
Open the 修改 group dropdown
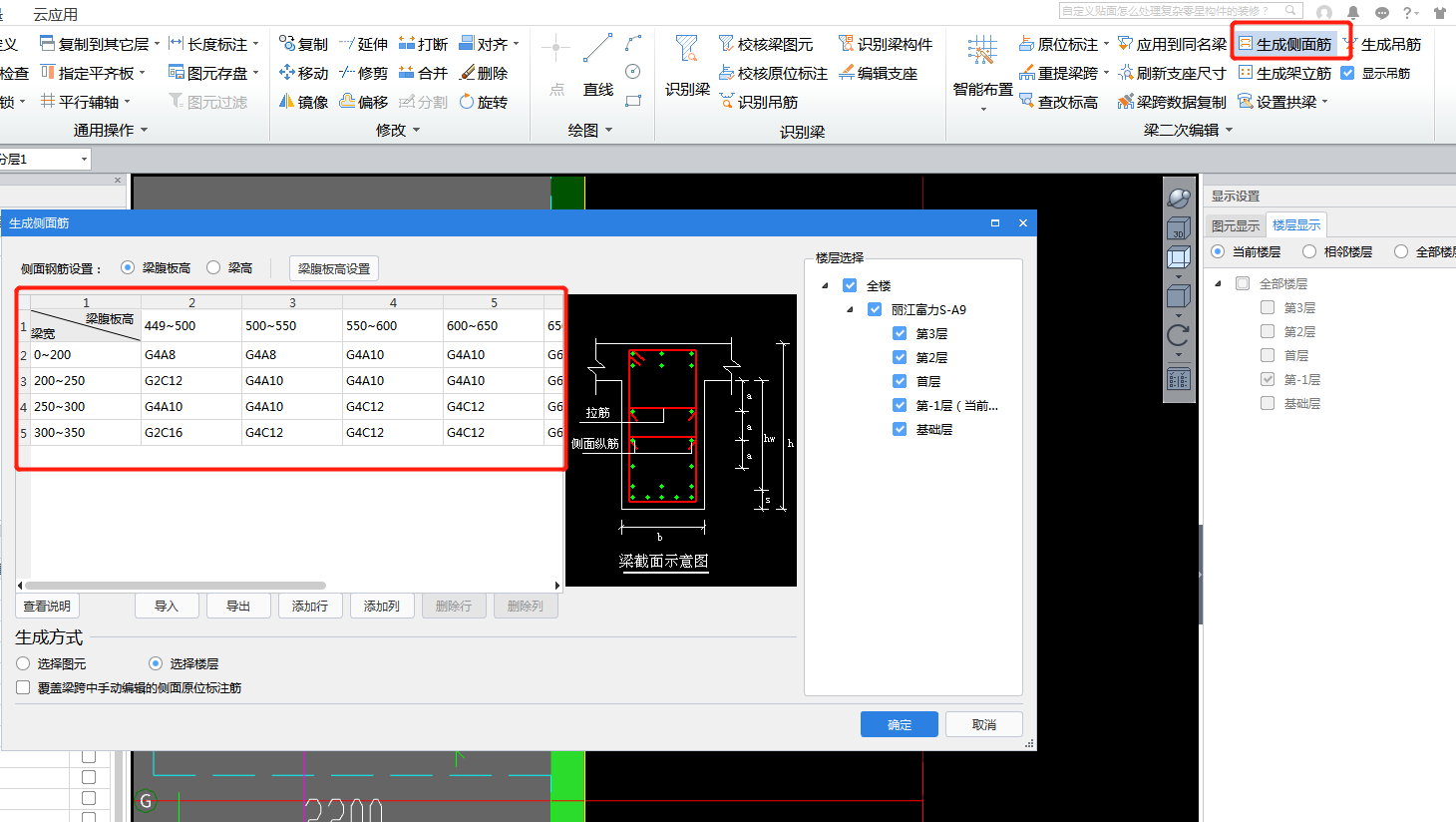point(398,130)
